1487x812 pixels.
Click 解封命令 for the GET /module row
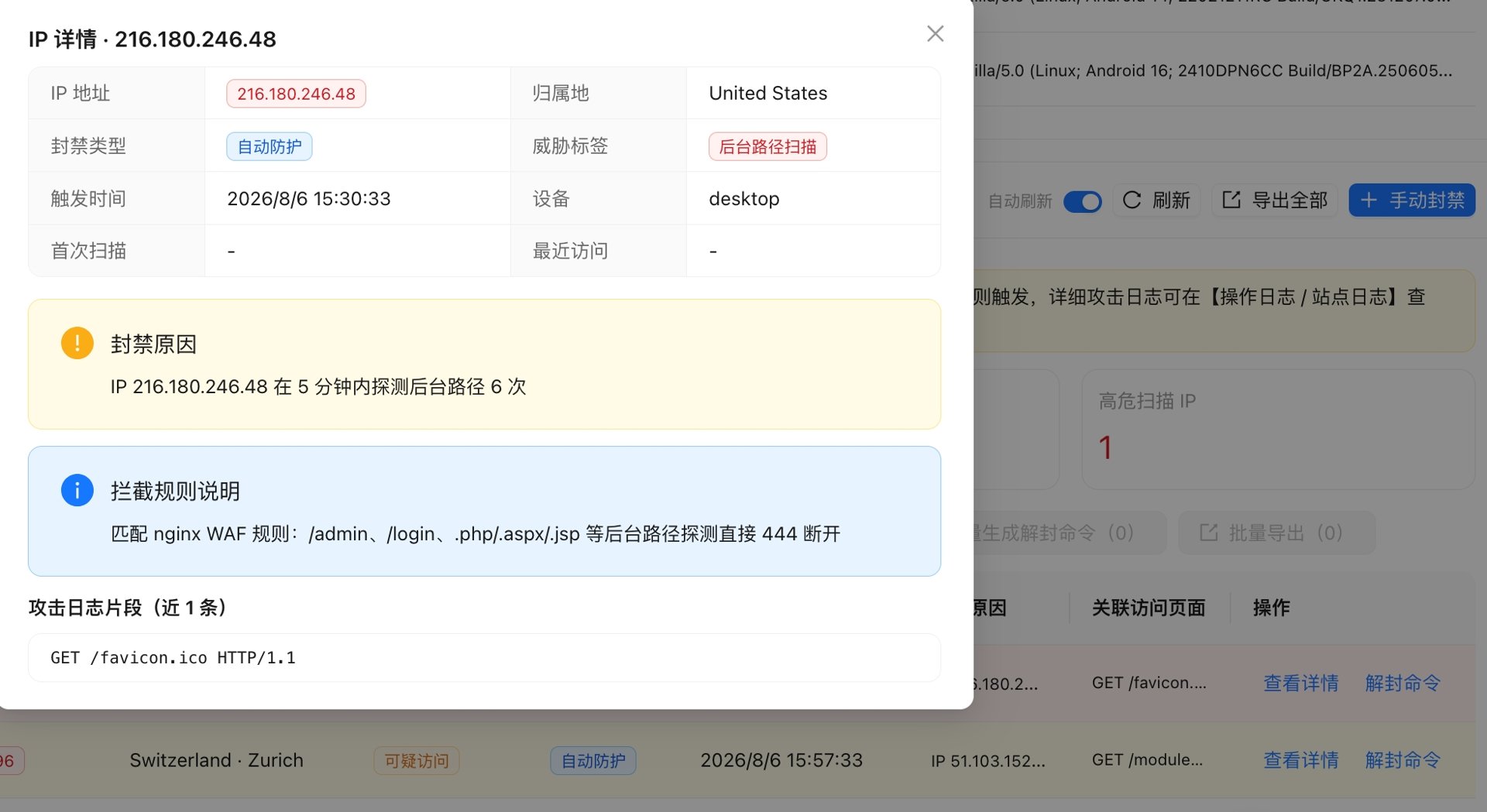click(1403, 760)
